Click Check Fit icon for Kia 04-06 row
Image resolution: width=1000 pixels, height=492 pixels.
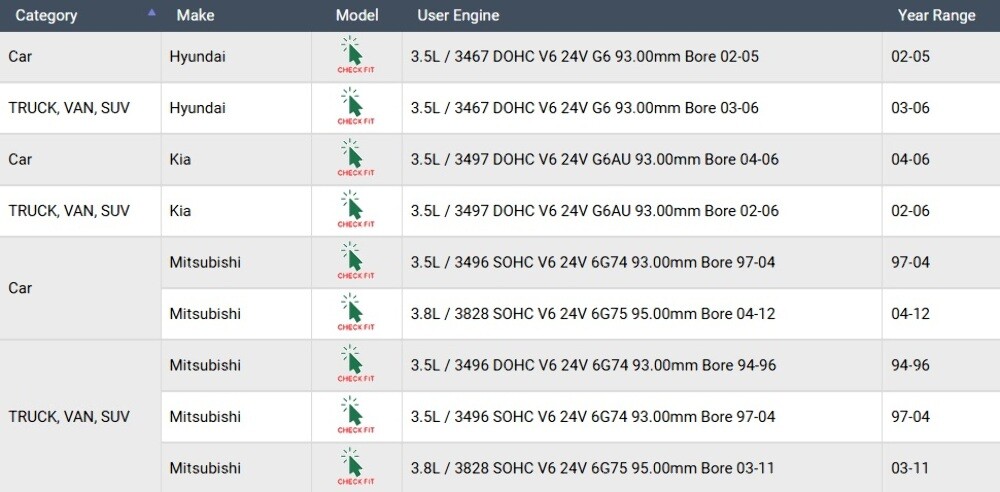(356, 158)
